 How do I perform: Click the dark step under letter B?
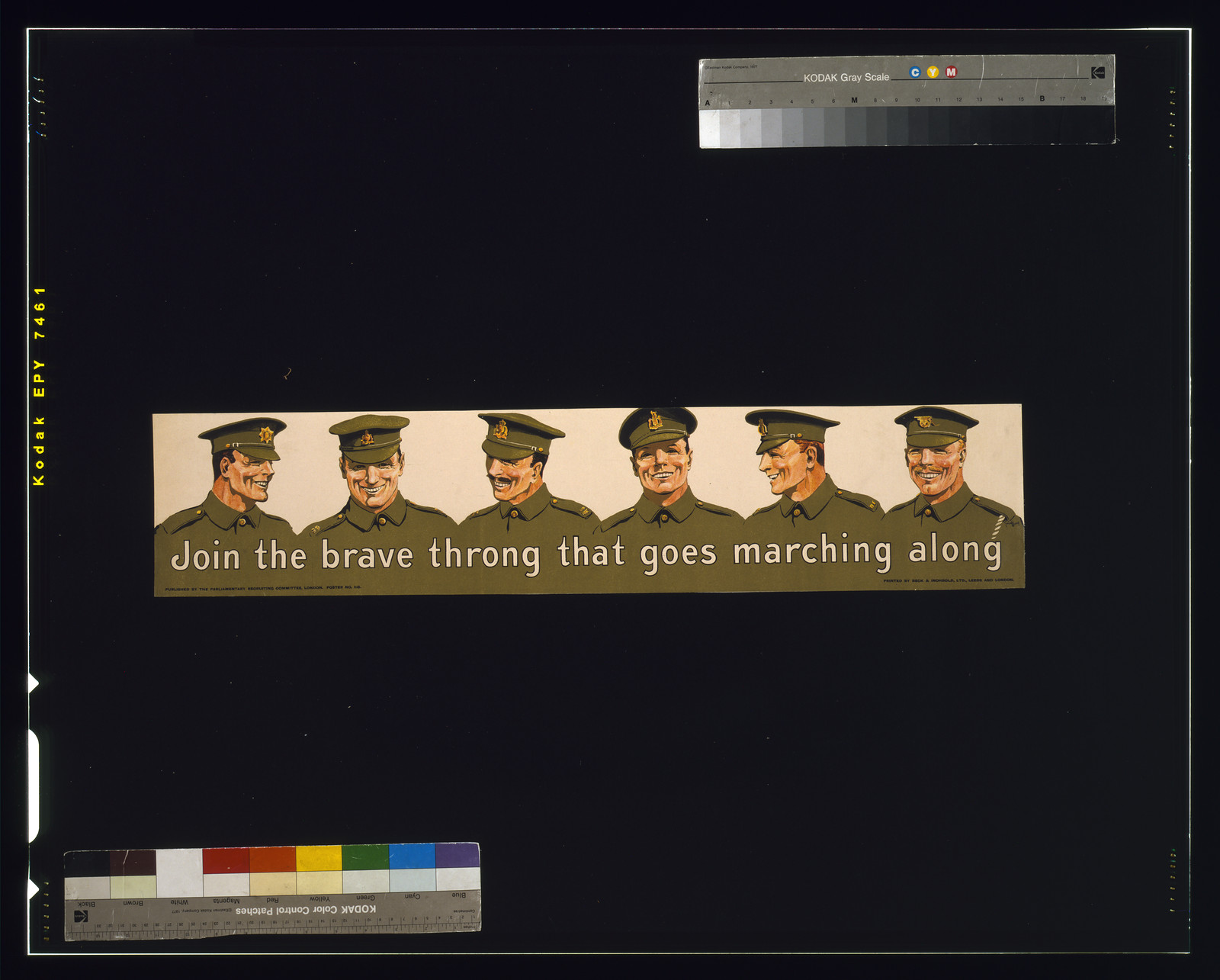coord(1042,124)
